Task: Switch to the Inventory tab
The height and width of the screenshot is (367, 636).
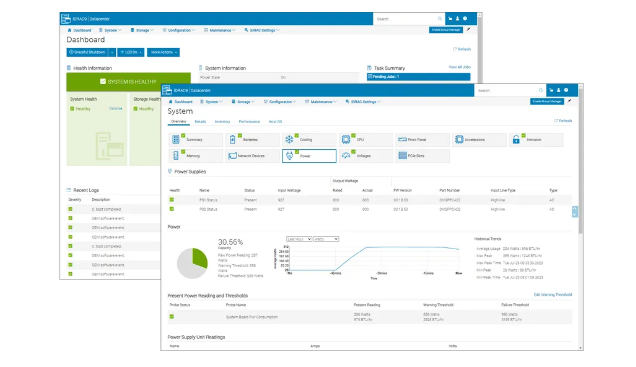Action: (x=222, y=121)
